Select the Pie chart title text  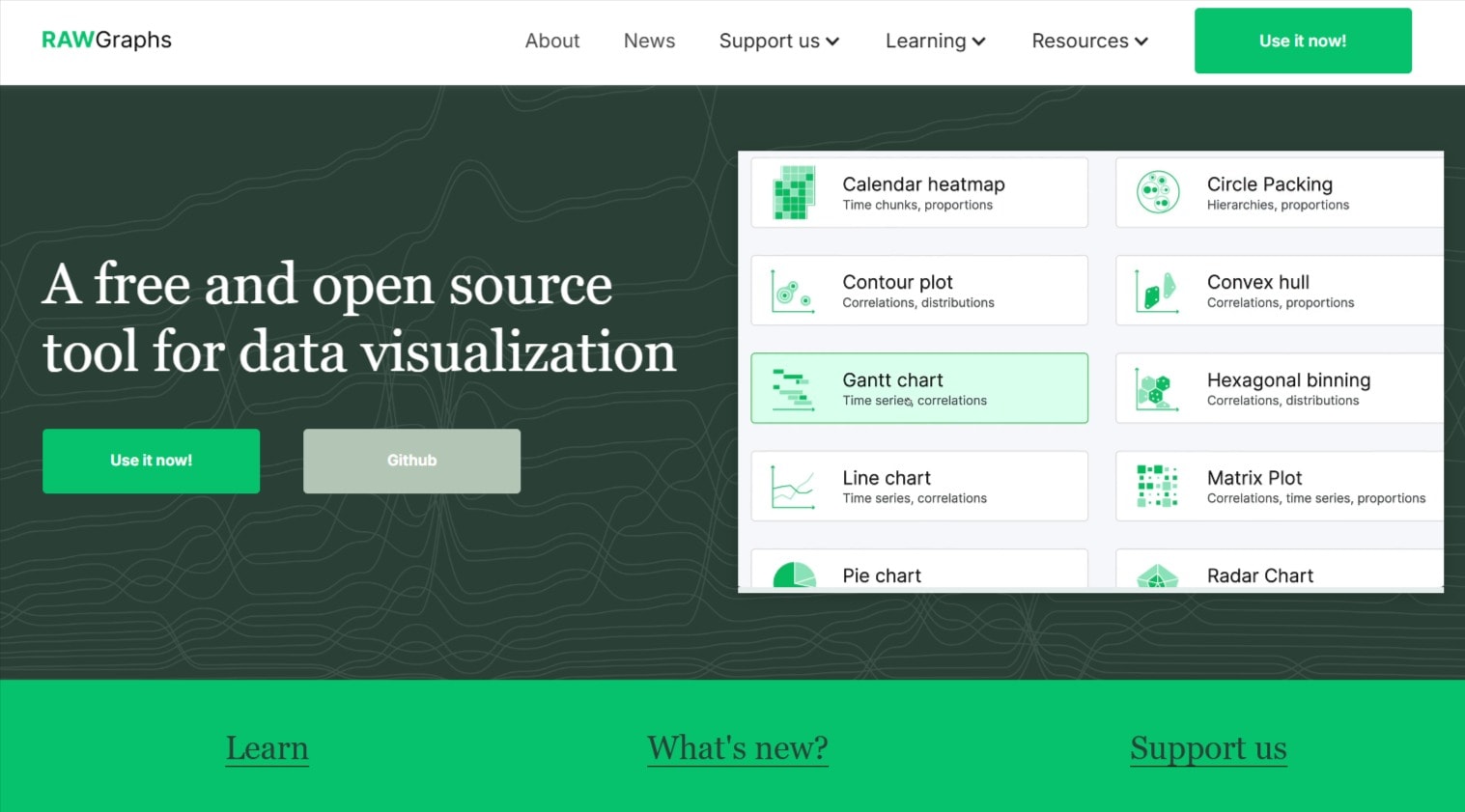tap(882, 575)
